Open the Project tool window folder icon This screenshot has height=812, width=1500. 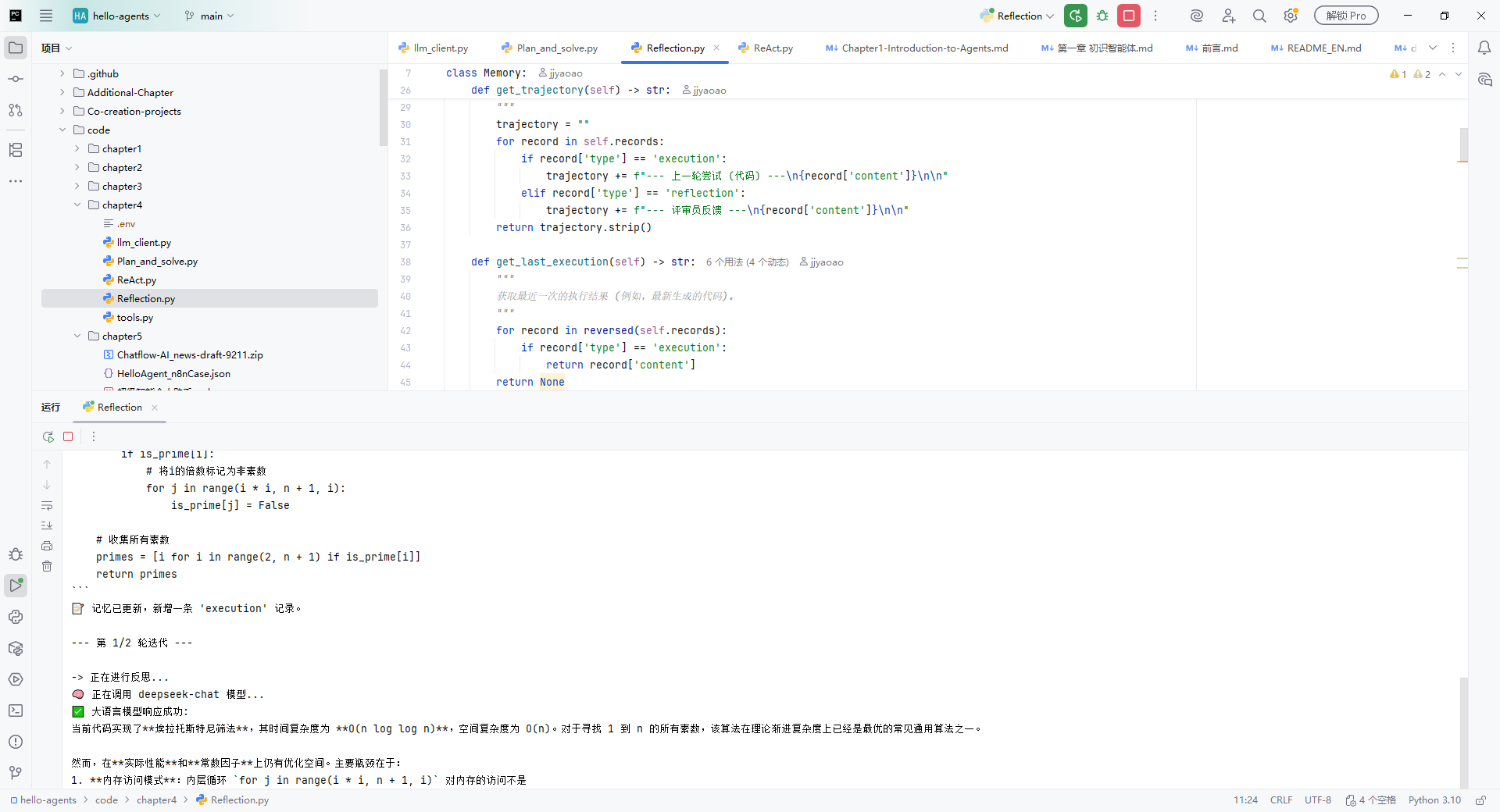tap(16, 48)
